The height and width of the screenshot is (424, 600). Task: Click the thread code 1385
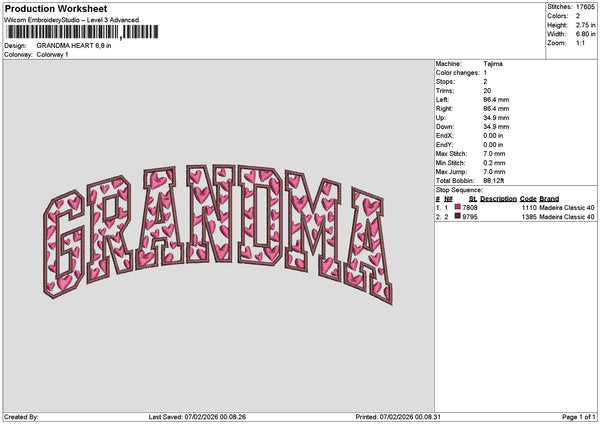[529, 217]
